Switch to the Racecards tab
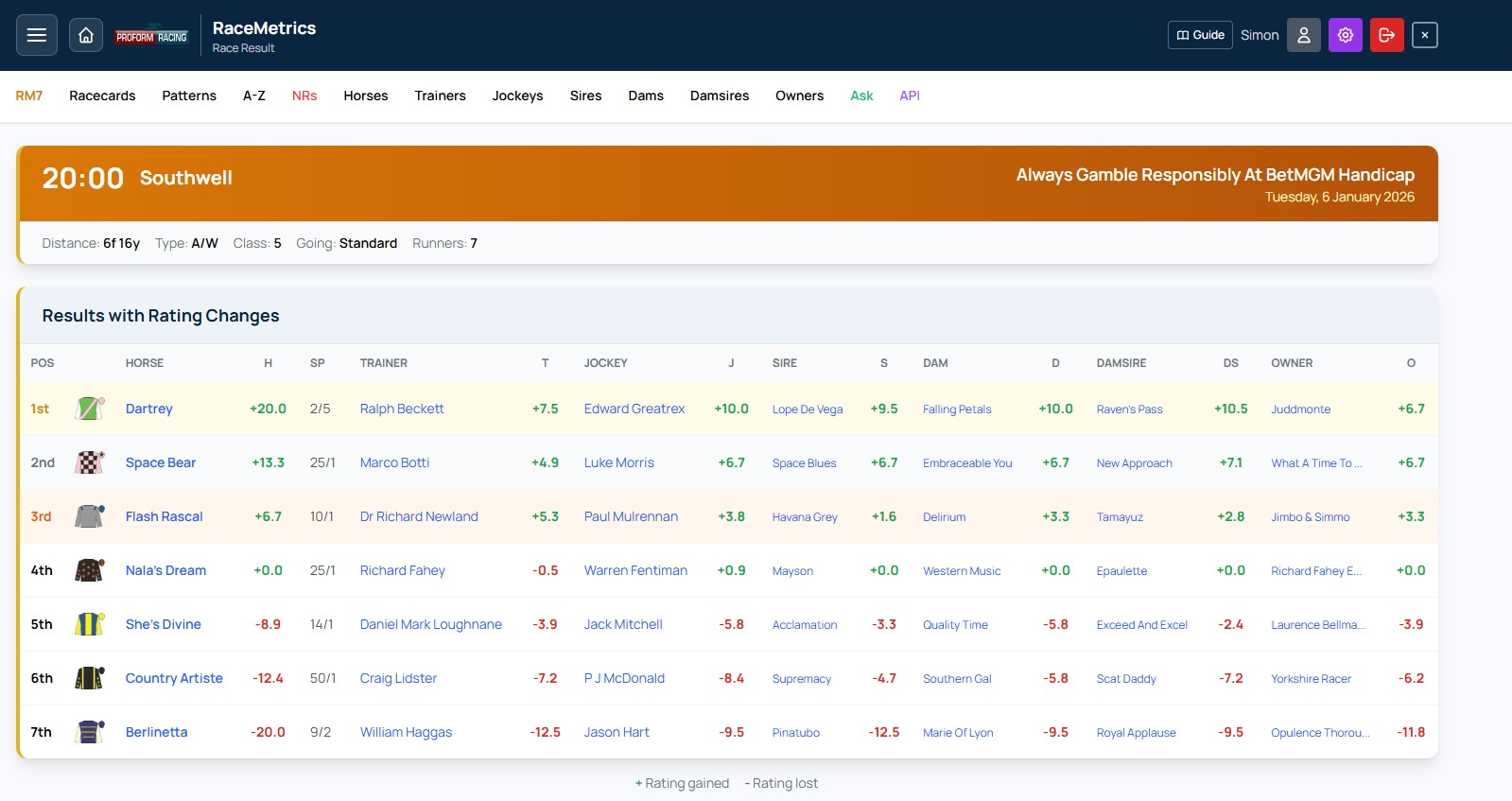This screenshot has width=1512, height=801. pos(102,96)
